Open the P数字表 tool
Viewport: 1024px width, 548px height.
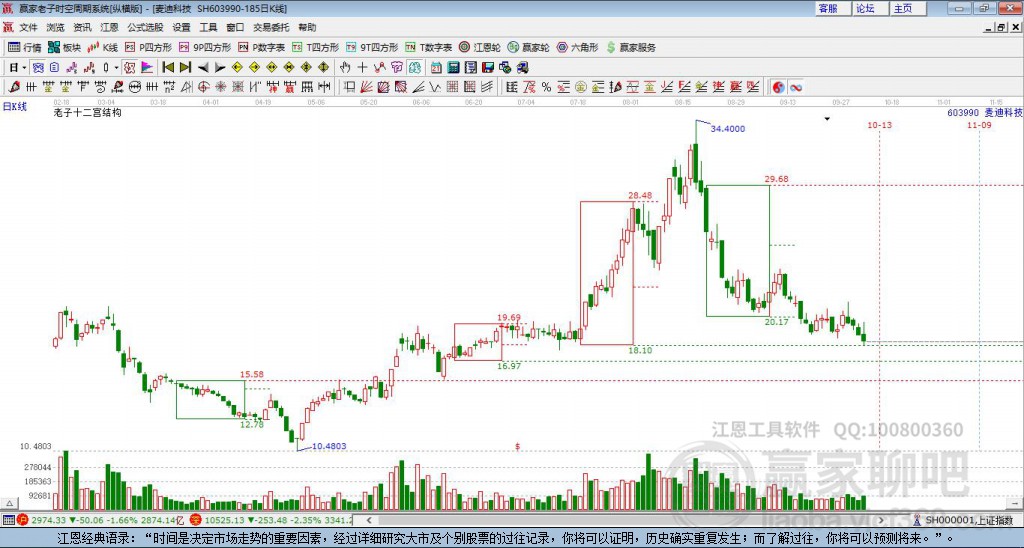coord(261,48)
